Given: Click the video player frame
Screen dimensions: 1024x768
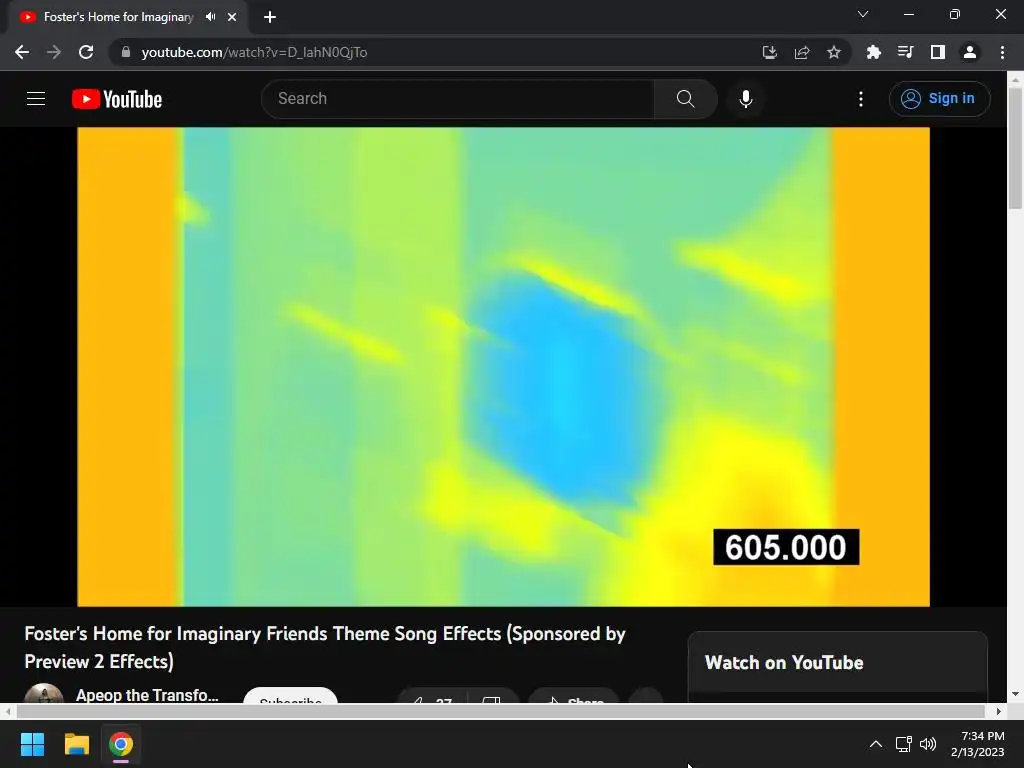Looking at the screenshot, I should pos(504,366).
